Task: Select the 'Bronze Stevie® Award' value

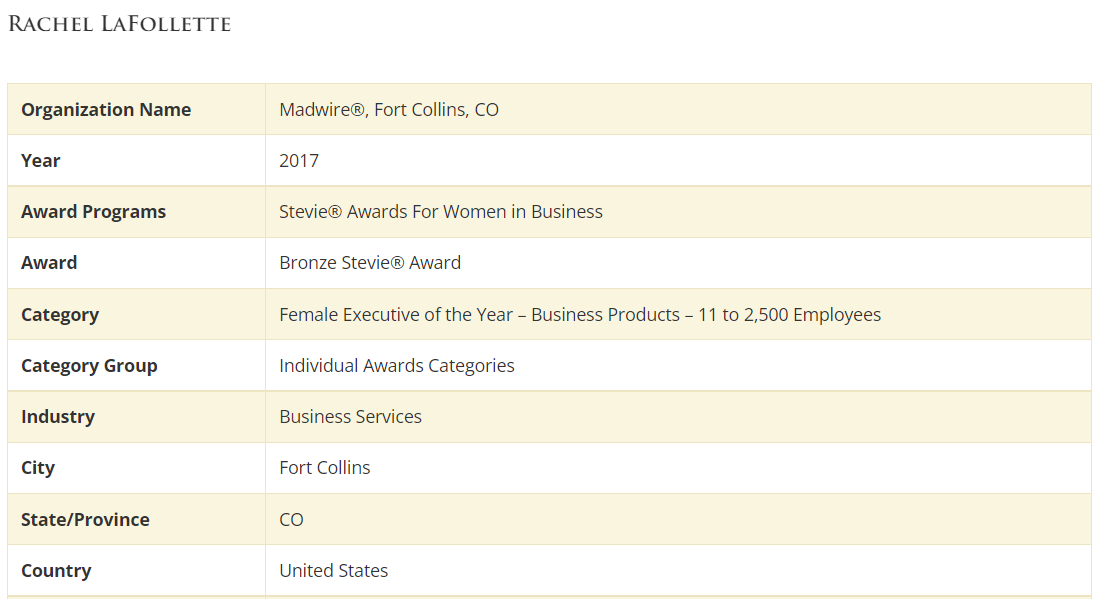Action: click(x=370, y=262)
